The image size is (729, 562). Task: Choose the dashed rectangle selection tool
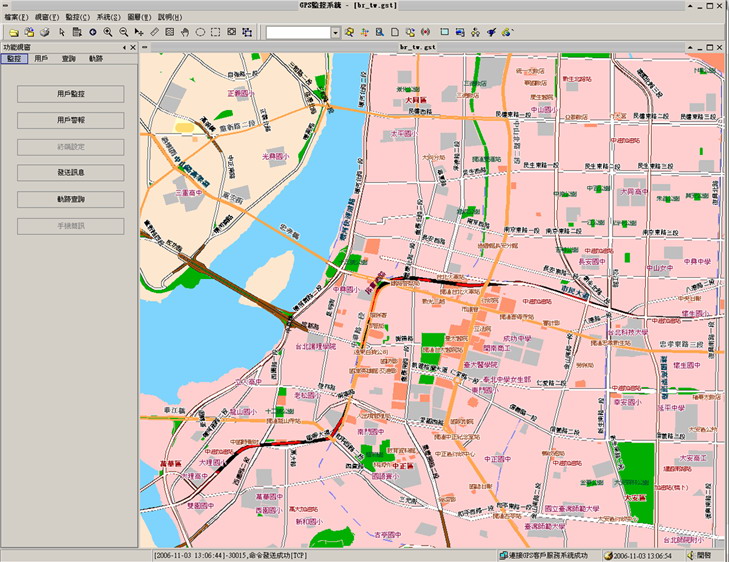[x=216, y=32]
